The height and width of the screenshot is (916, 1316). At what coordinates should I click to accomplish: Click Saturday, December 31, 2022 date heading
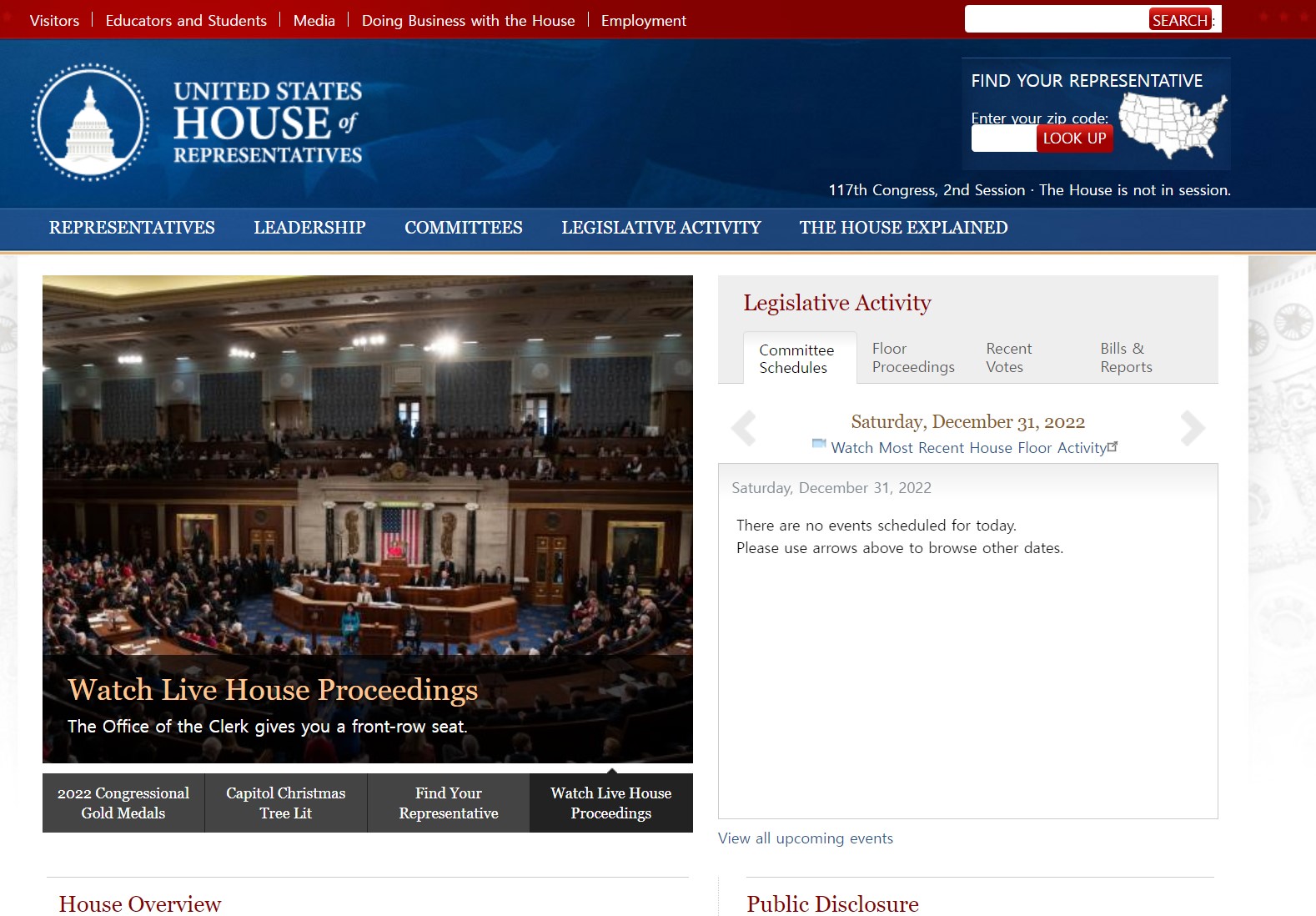968,422
